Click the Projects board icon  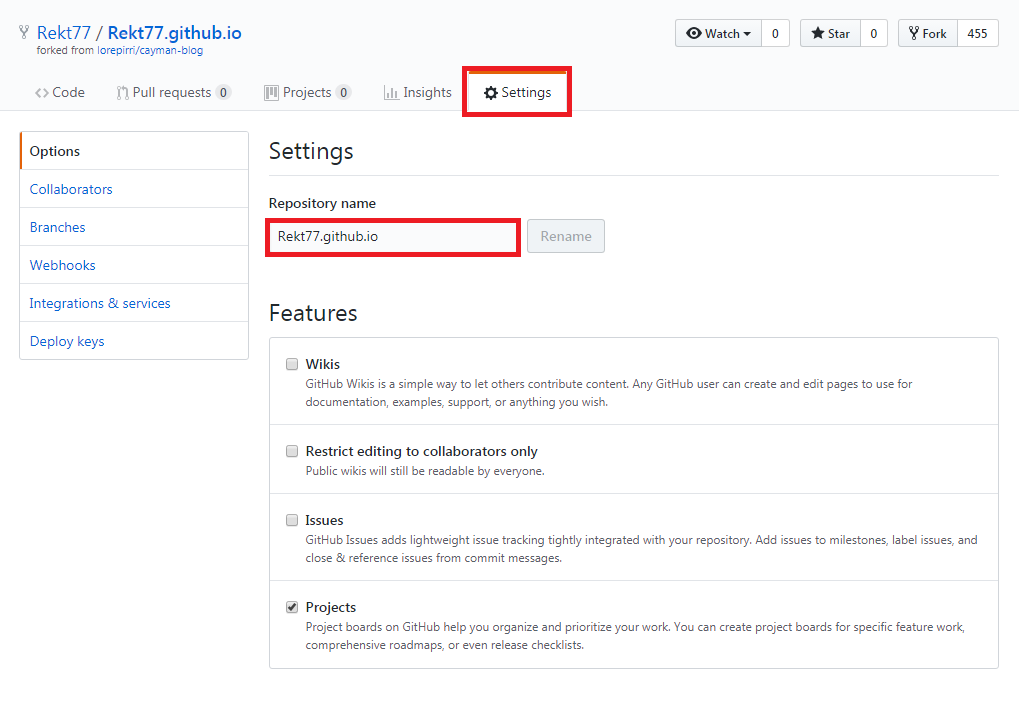271,93
